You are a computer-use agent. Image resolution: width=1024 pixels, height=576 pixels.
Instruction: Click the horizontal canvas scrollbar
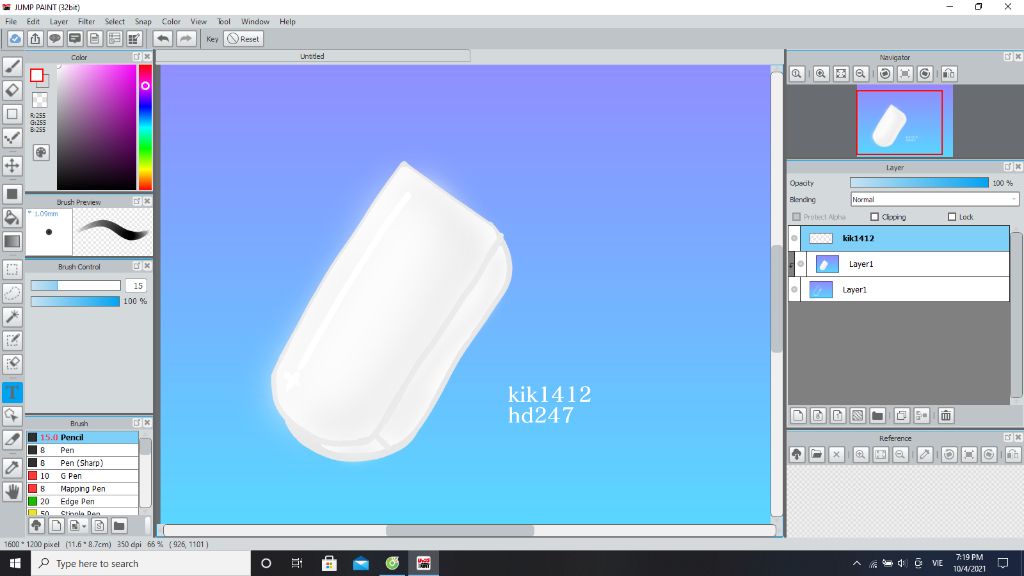(x=460, y=530)
